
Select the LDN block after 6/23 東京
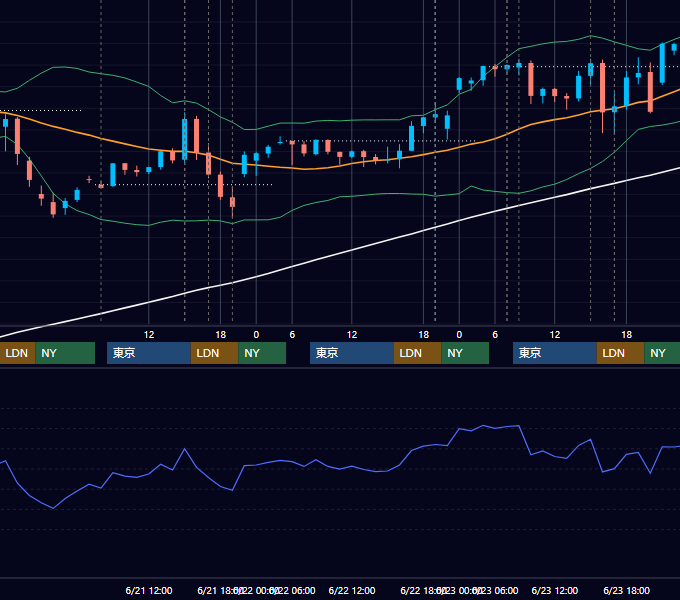pyautogui.click(x=620, y=353)
